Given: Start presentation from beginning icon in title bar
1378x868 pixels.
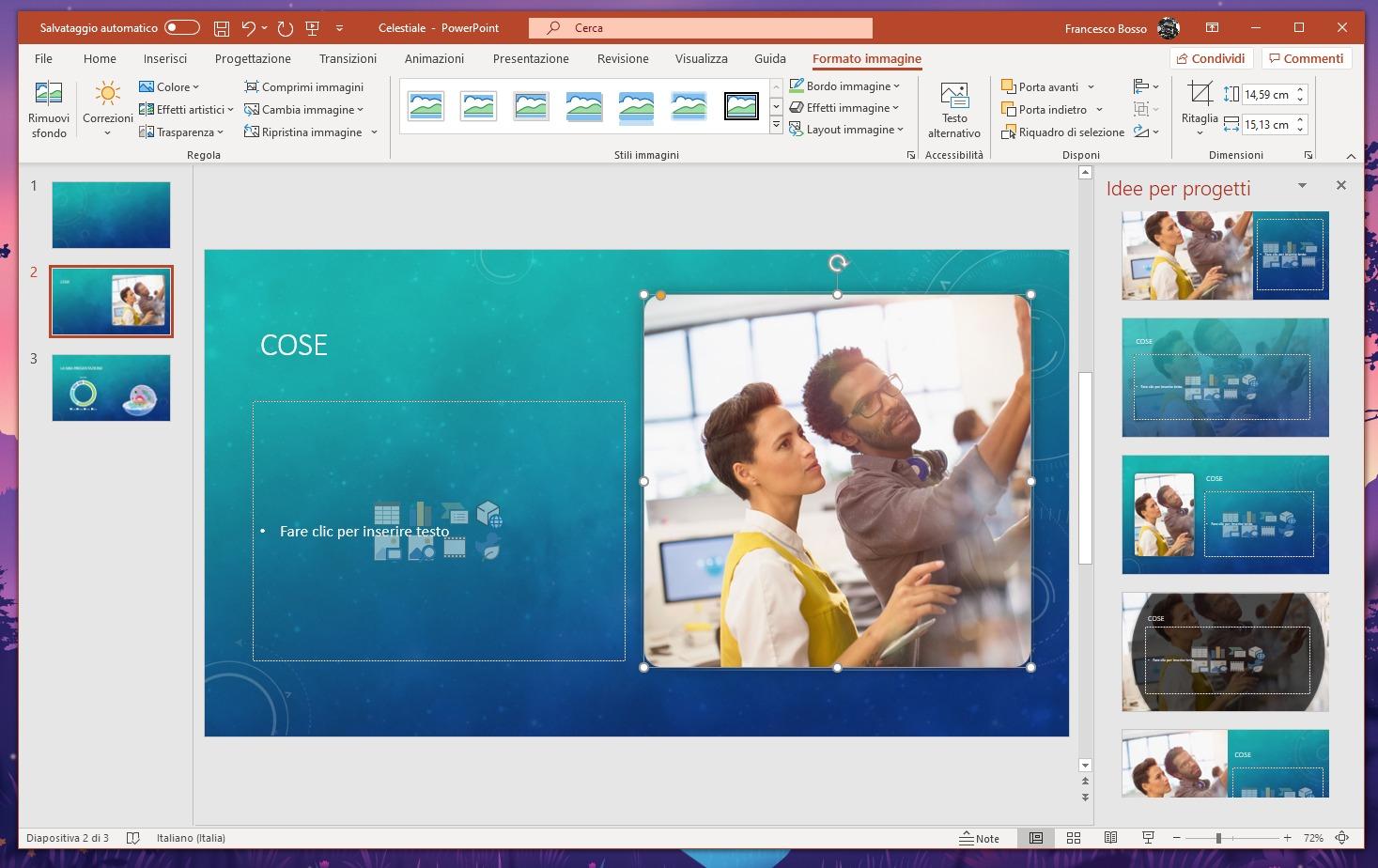Looking at the screenshot, I should (x=313, y=28).
